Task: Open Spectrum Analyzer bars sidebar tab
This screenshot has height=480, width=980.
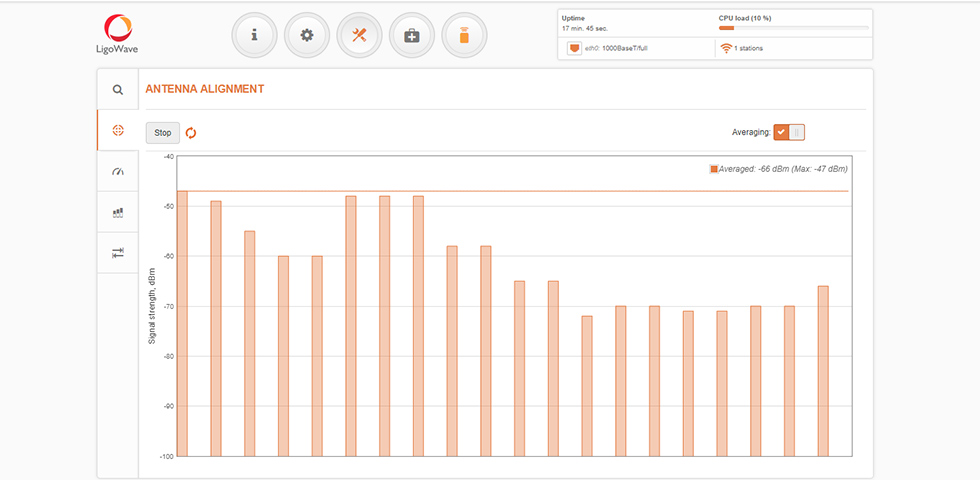Action: click(x=118, y=212)
